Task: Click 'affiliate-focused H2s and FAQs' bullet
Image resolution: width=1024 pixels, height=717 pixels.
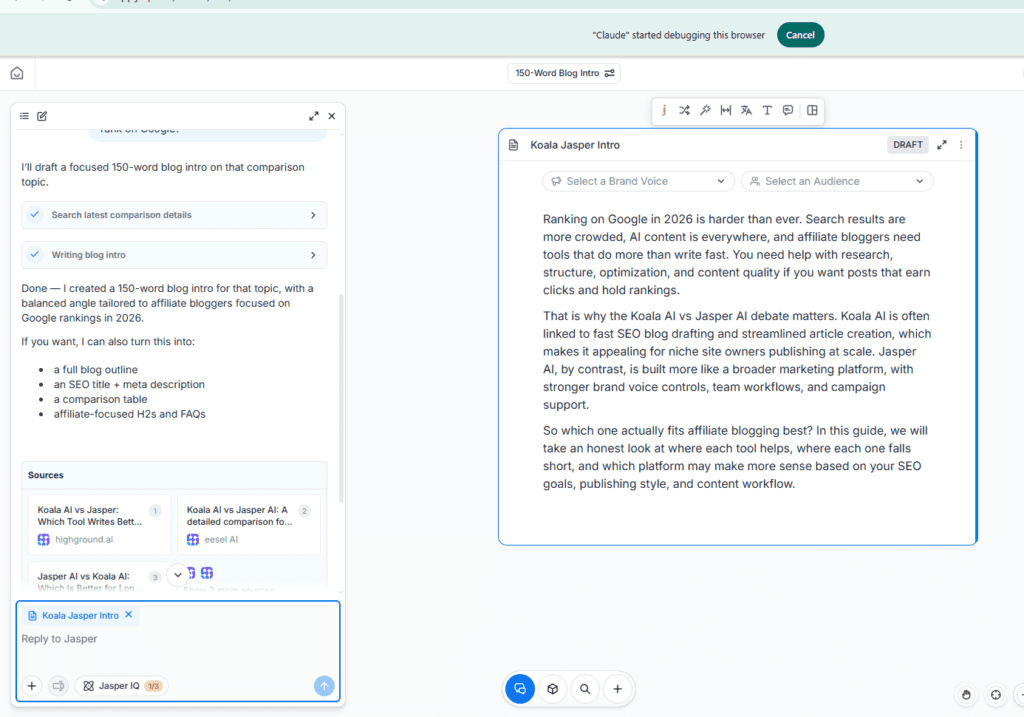Action: point(129,414)
